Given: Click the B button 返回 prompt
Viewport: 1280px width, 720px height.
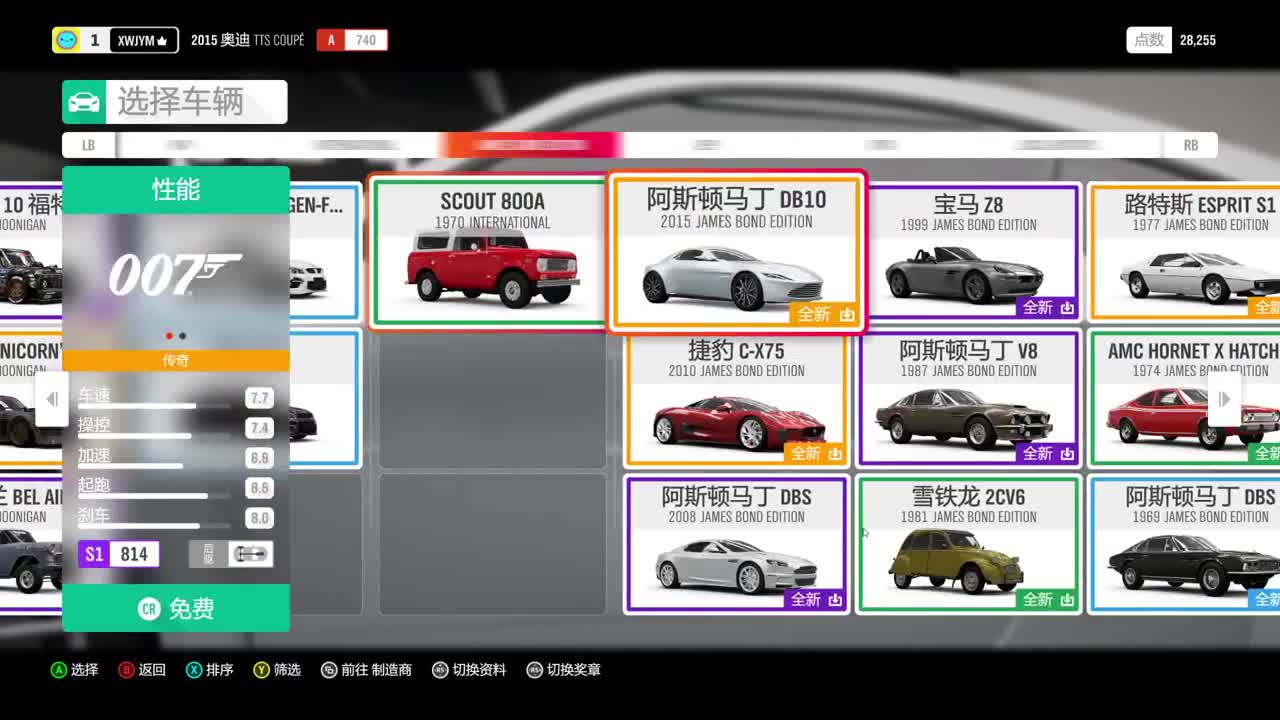Looking at the screenshot, I should pyautogui.click(x=142, y=670).
